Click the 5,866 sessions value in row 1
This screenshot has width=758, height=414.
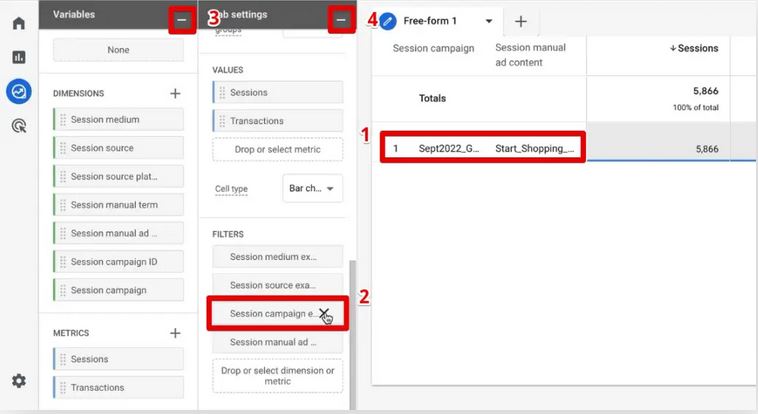click(707, 149)
